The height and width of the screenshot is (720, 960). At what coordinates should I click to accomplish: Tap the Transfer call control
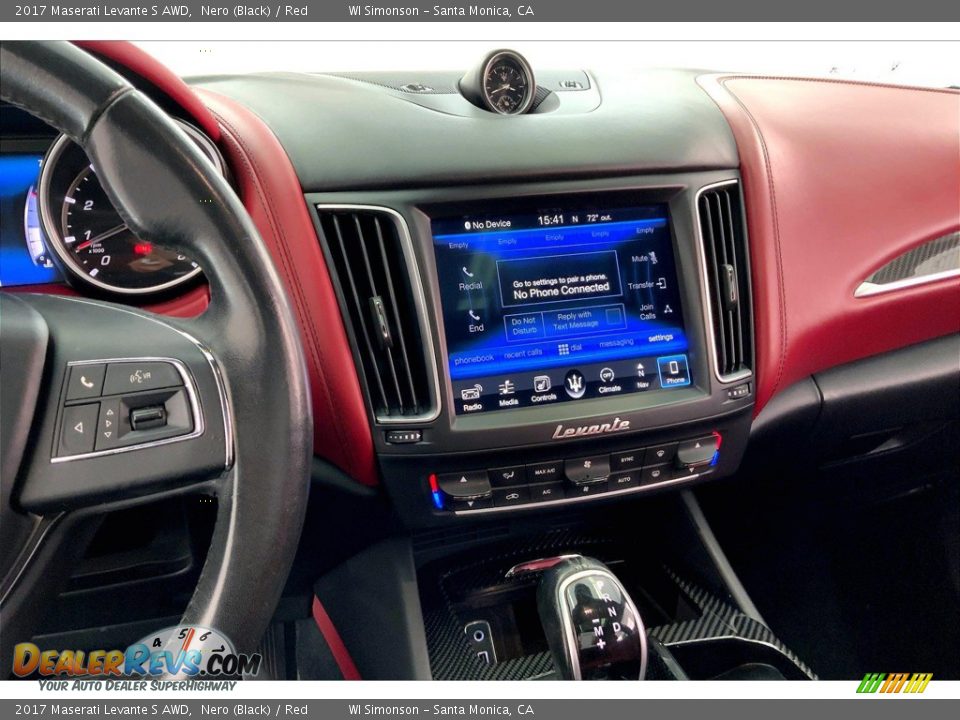pos(647,284)
